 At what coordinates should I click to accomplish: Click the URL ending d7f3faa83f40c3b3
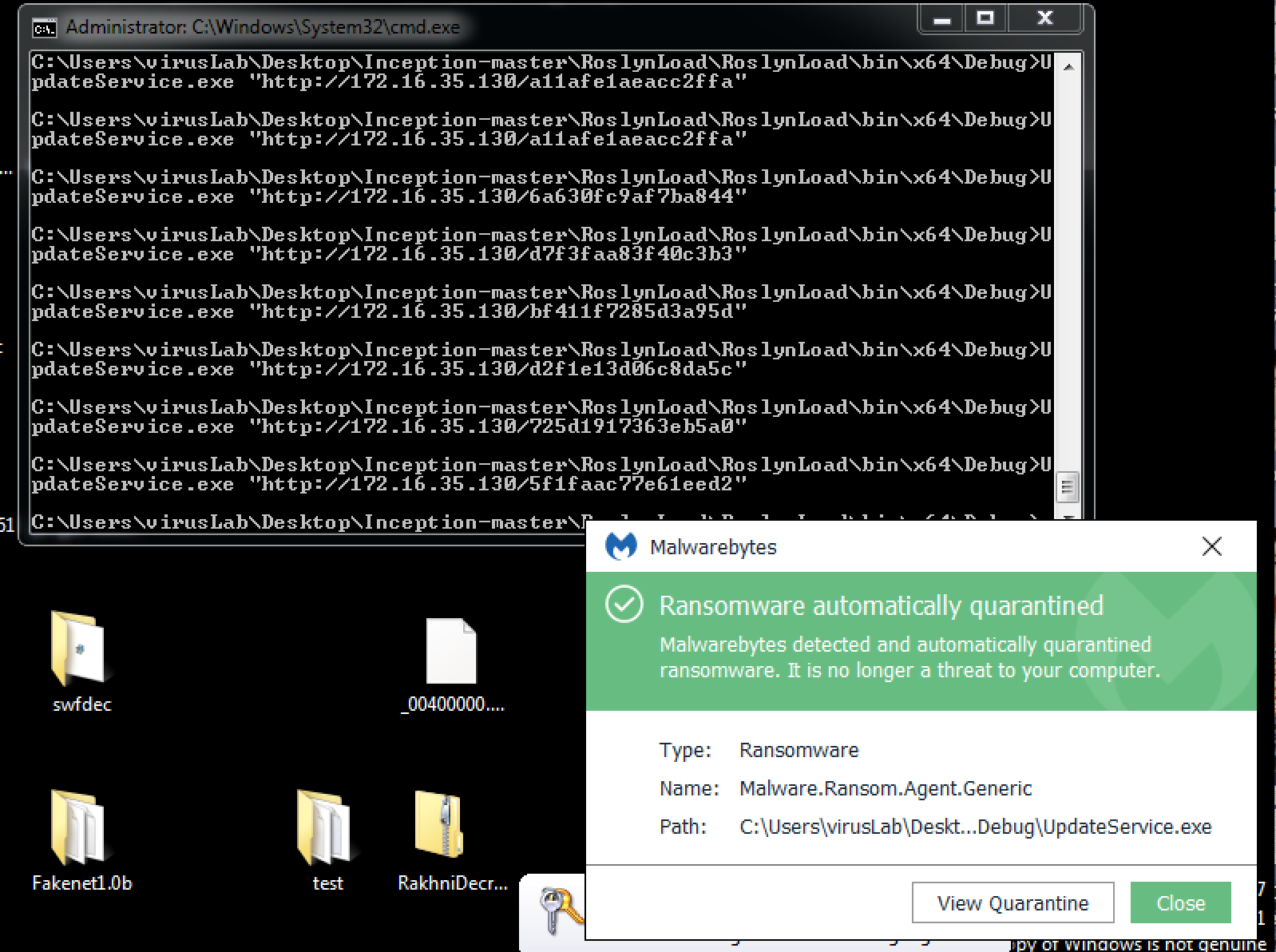coord(498,254)
